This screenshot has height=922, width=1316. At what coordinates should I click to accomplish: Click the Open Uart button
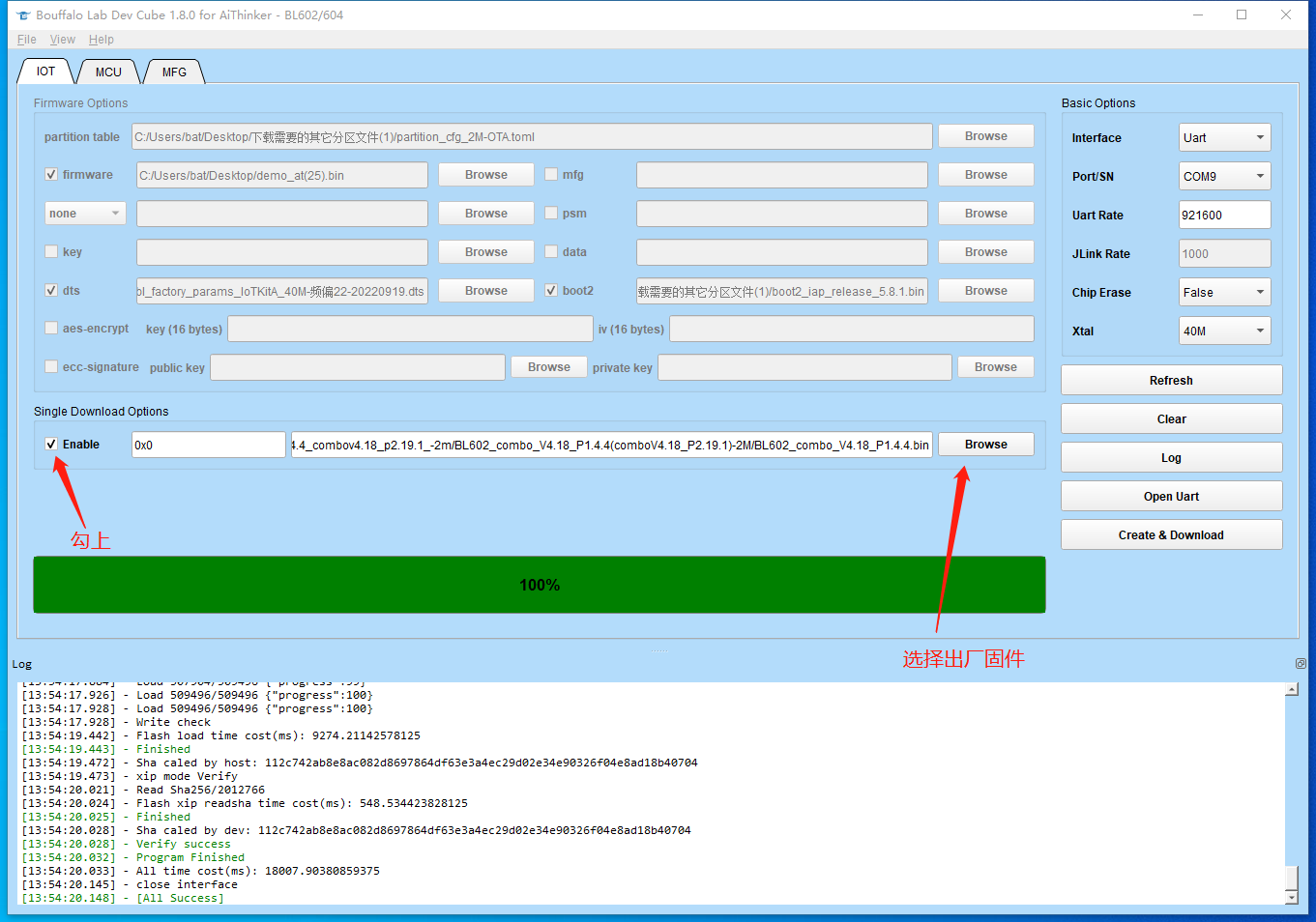click(1171, 497)
